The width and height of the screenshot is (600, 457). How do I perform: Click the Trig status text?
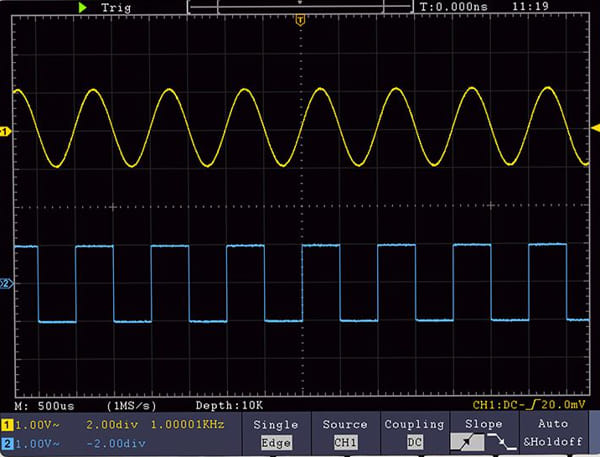(x=116, y=8)
